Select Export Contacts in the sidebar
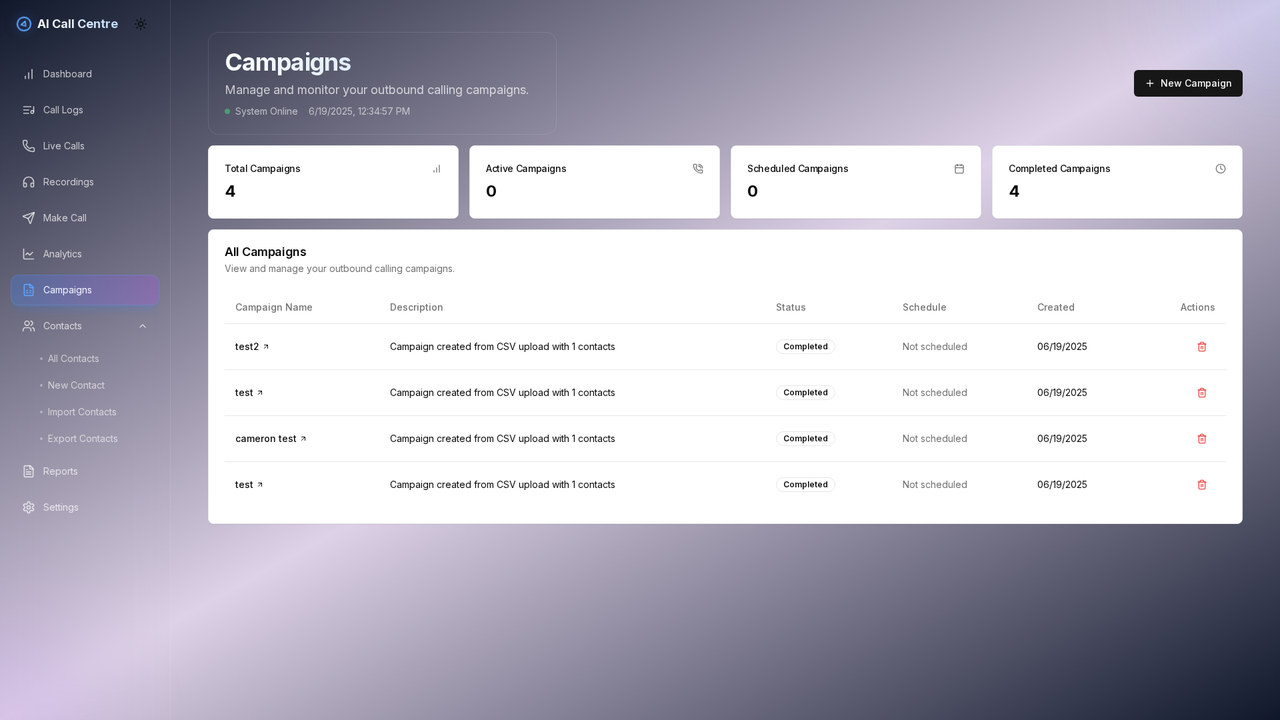This screenshot has width=1280, height=720. (83, 439)
